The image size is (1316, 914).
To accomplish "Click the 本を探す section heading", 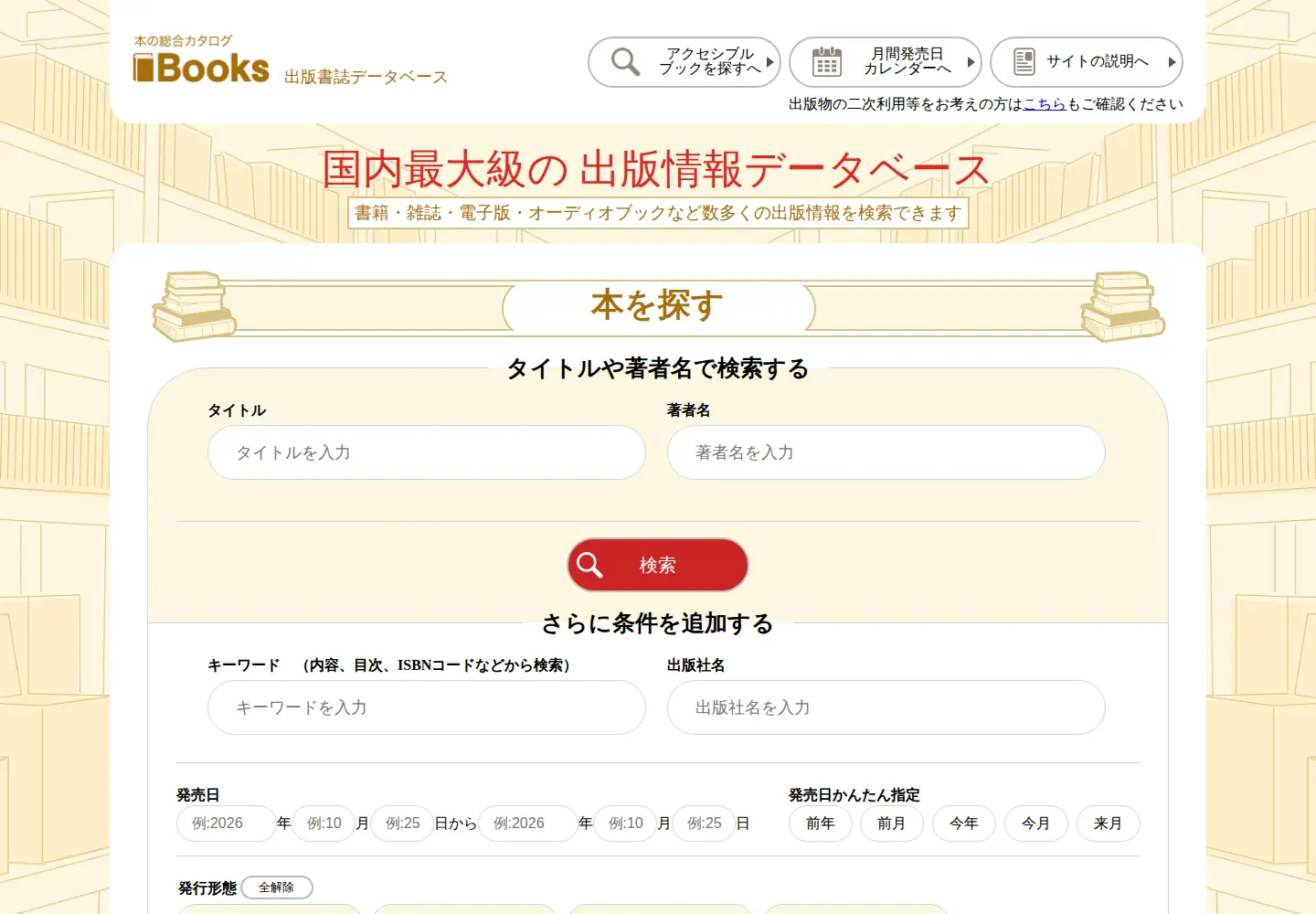I will 657,305.
